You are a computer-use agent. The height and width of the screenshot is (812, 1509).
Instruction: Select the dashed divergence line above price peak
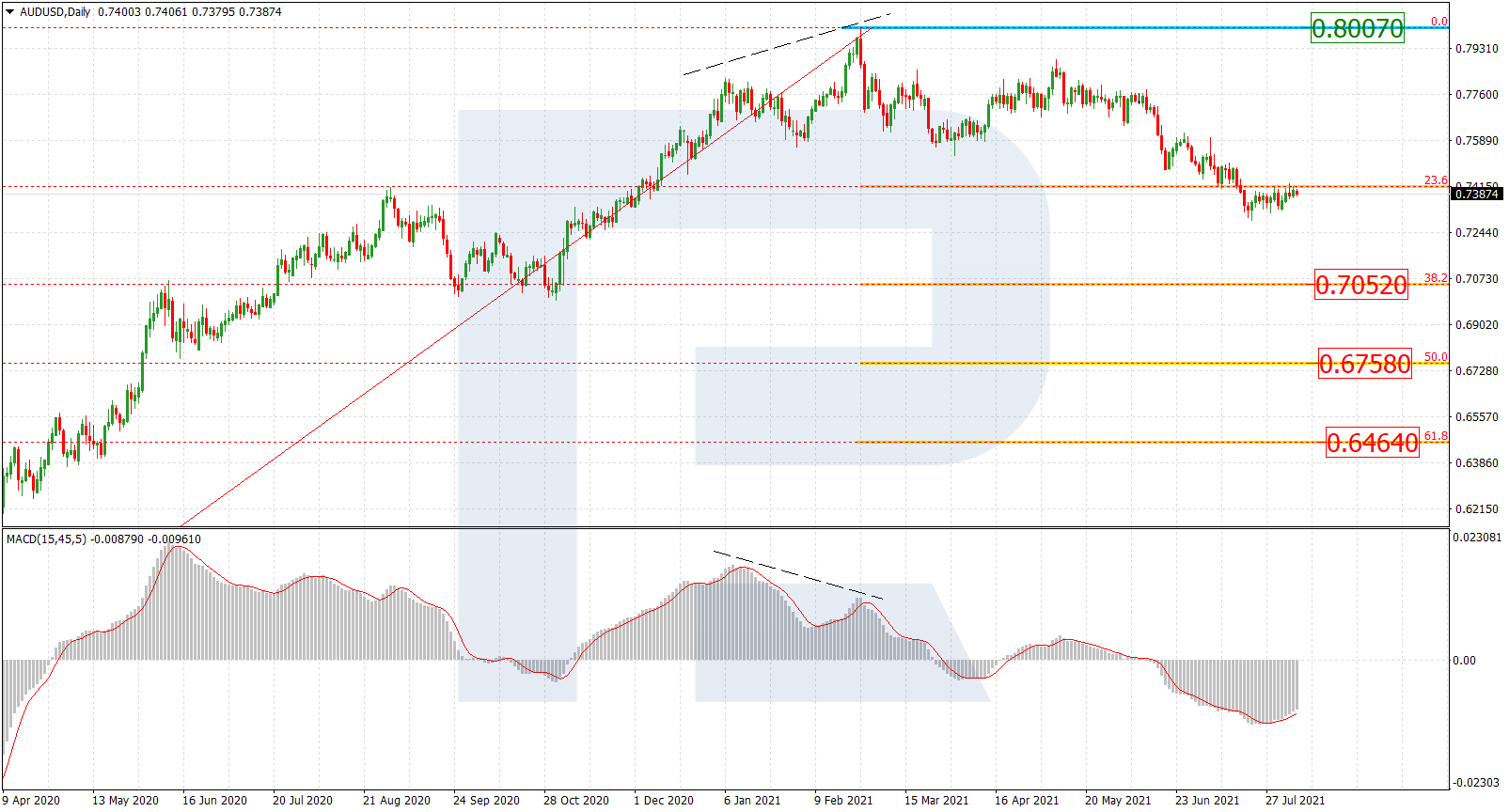tap(786, 44)
